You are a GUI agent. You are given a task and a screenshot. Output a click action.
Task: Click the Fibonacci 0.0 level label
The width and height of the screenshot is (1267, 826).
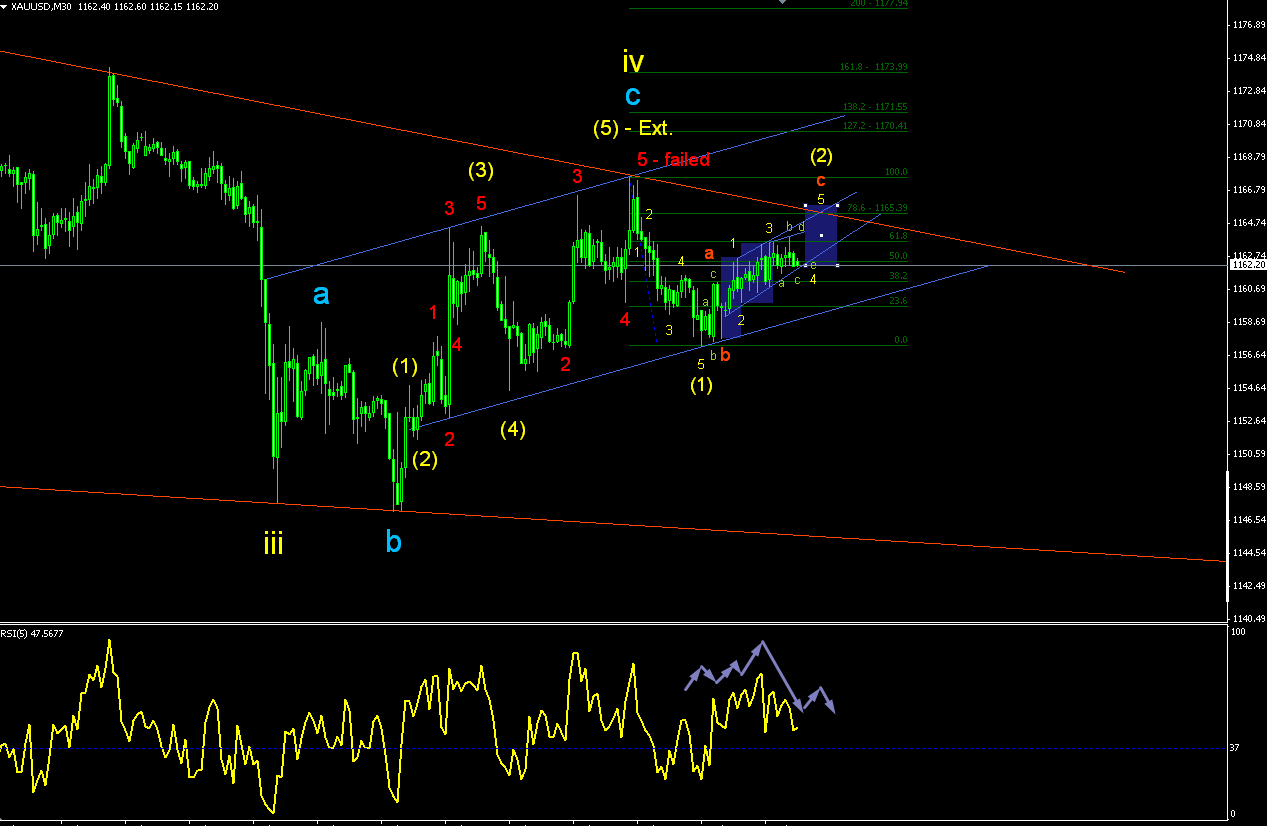pos(900,340)
